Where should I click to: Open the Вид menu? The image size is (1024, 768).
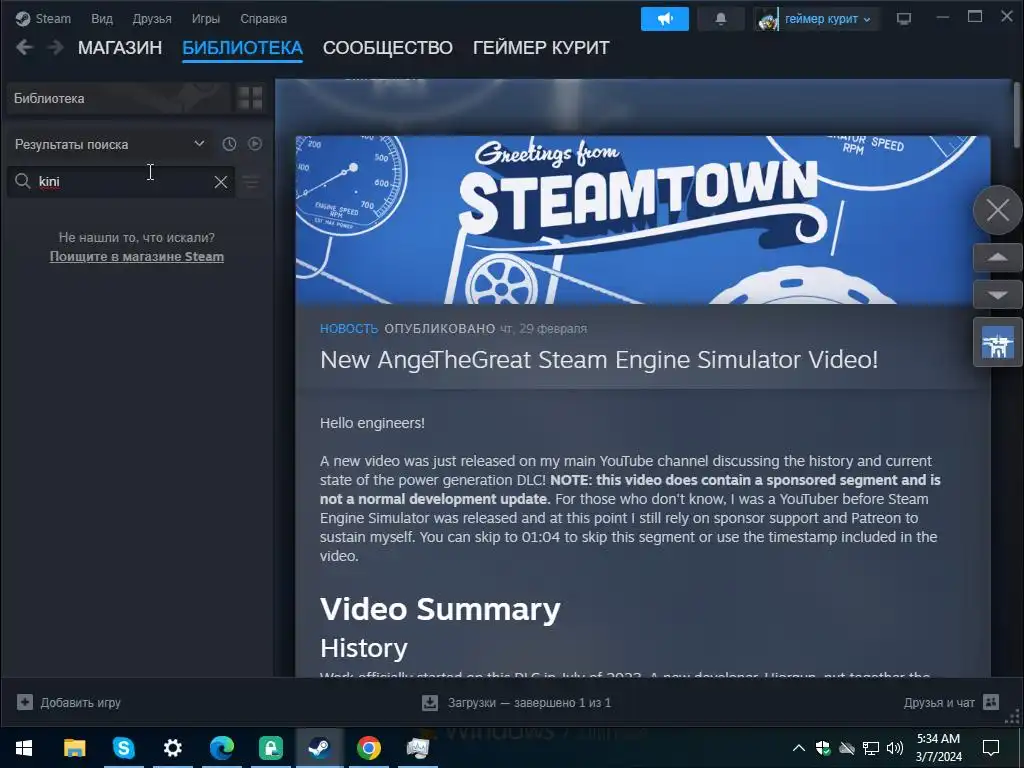[x=102, y=18]
